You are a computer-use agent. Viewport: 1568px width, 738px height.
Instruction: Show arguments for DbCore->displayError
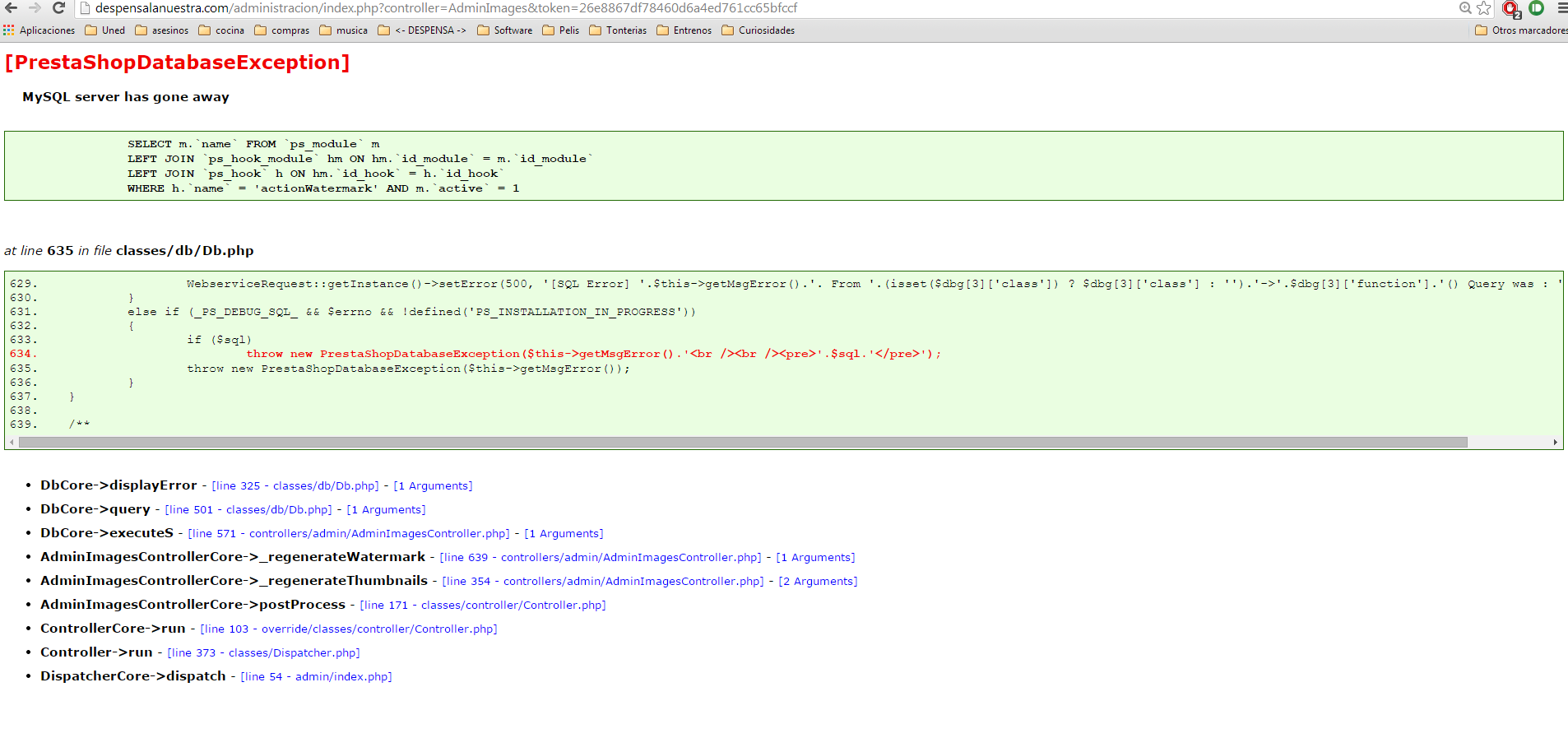coord(433,486)
